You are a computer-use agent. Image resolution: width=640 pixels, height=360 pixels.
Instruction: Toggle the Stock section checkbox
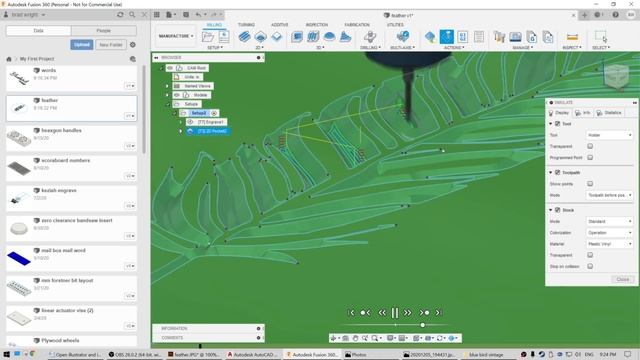558,210
